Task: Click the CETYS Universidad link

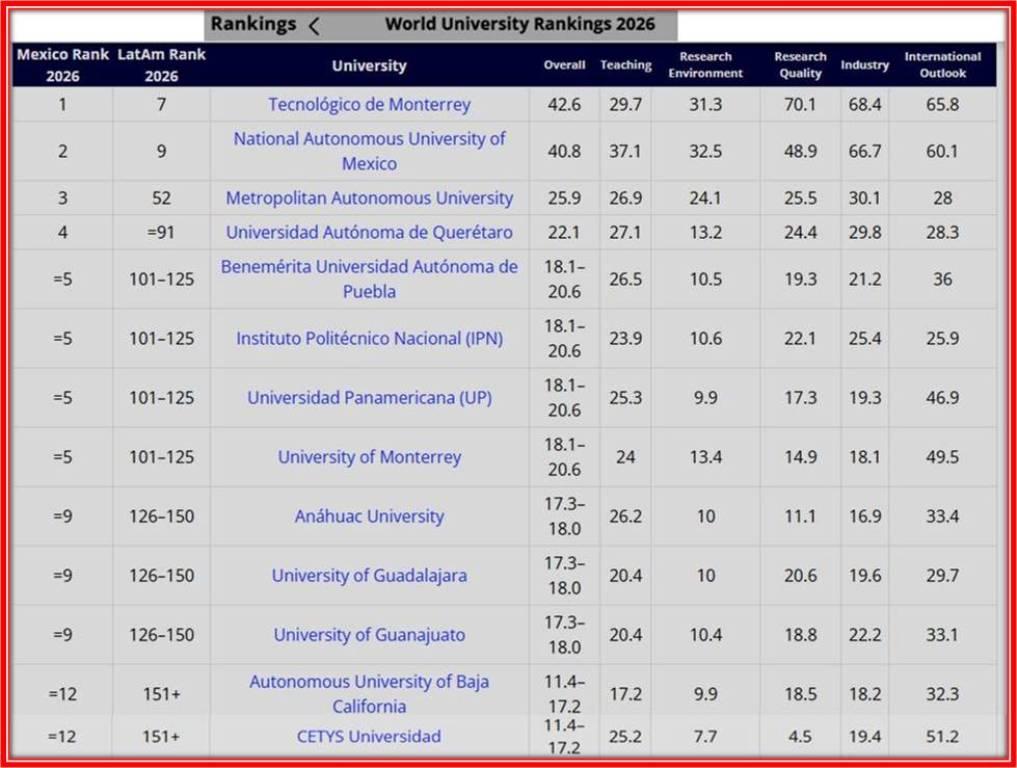Action: (x=369, y=736)
